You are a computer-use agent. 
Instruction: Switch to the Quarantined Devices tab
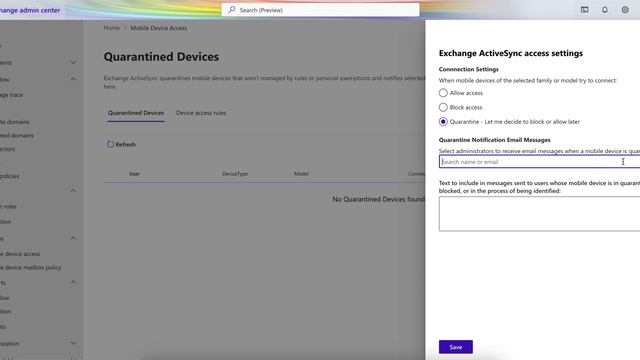136,113
